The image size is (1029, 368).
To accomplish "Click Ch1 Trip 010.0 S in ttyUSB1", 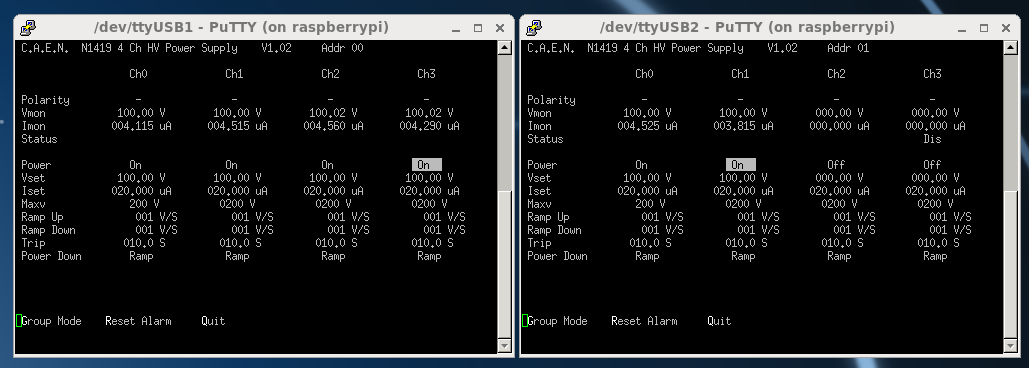I will 240,243.
